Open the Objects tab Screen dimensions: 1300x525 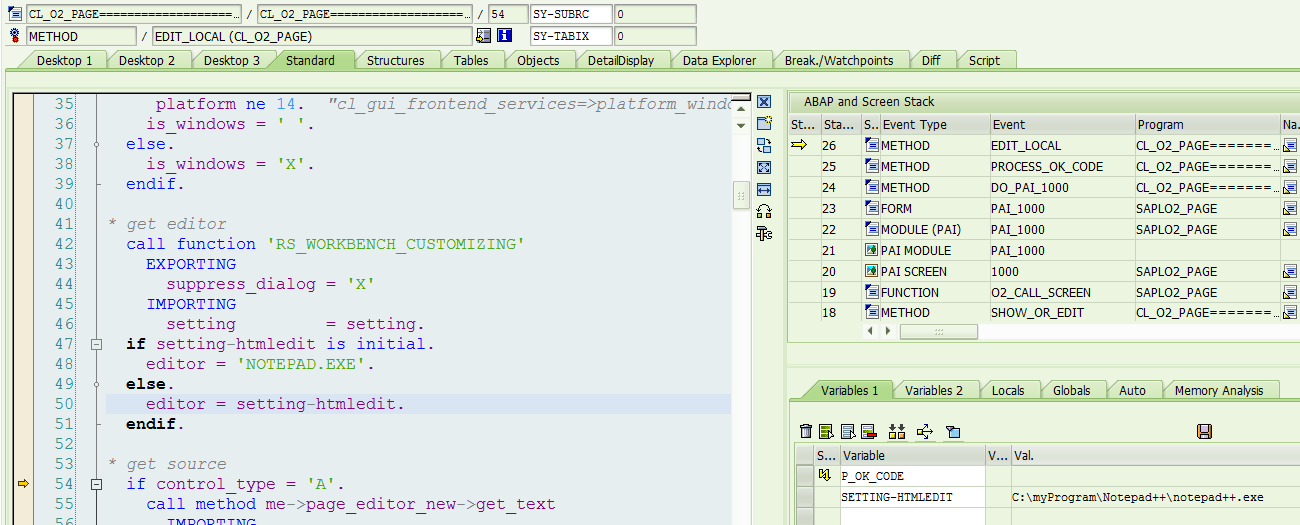538,60
